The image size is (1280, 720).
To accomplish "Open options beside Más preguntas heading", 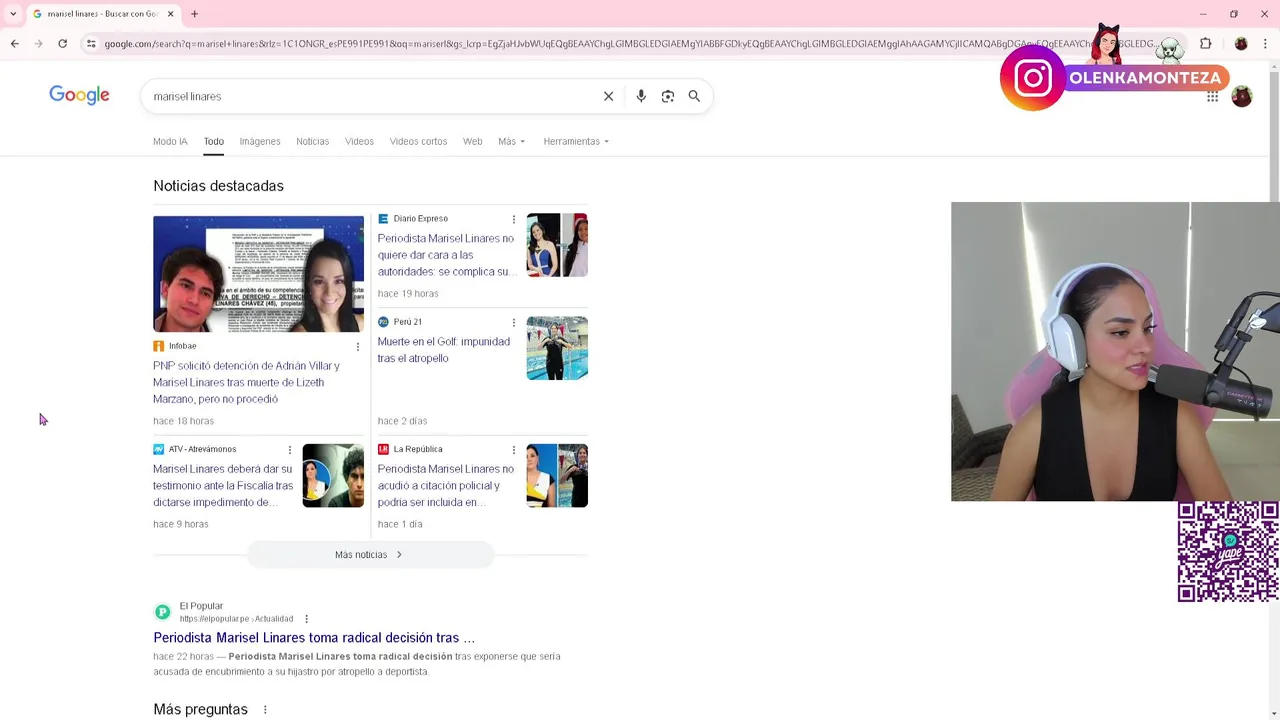I will click(265, 710).
